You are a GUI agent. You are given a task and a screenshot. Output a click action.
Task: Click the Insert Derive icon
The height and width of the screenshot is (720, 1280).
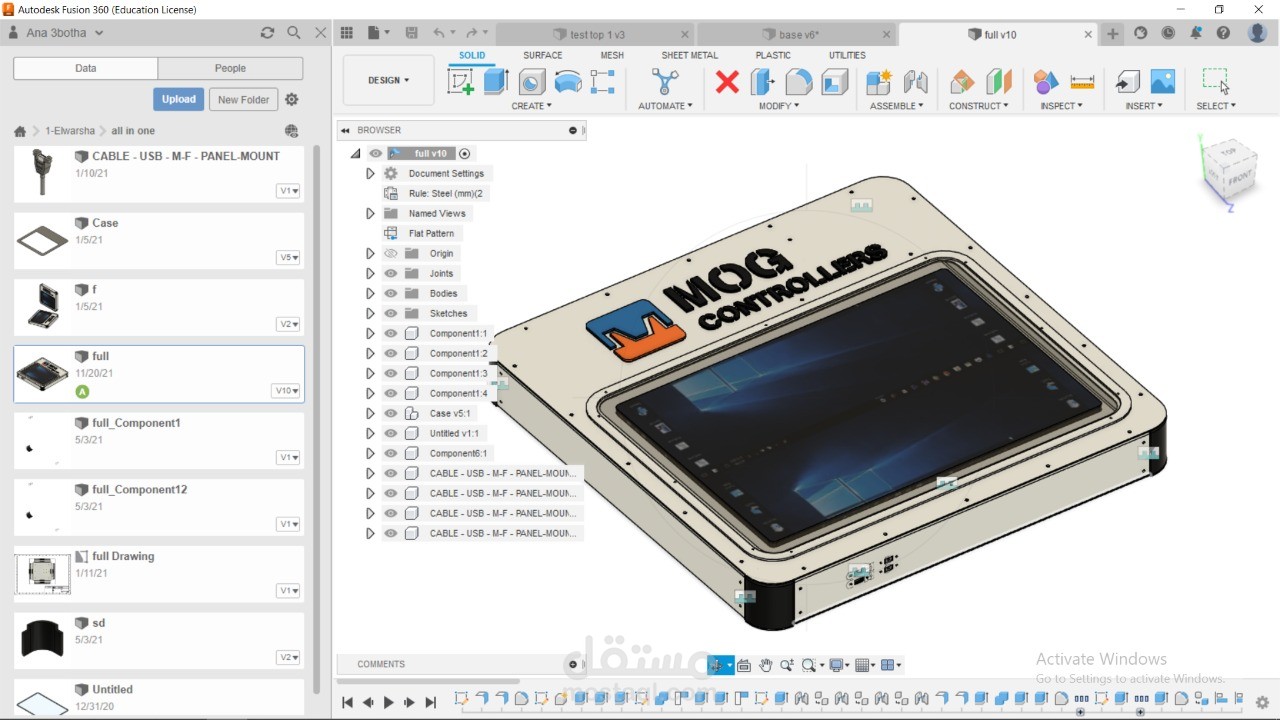[x=1128, y=82]
